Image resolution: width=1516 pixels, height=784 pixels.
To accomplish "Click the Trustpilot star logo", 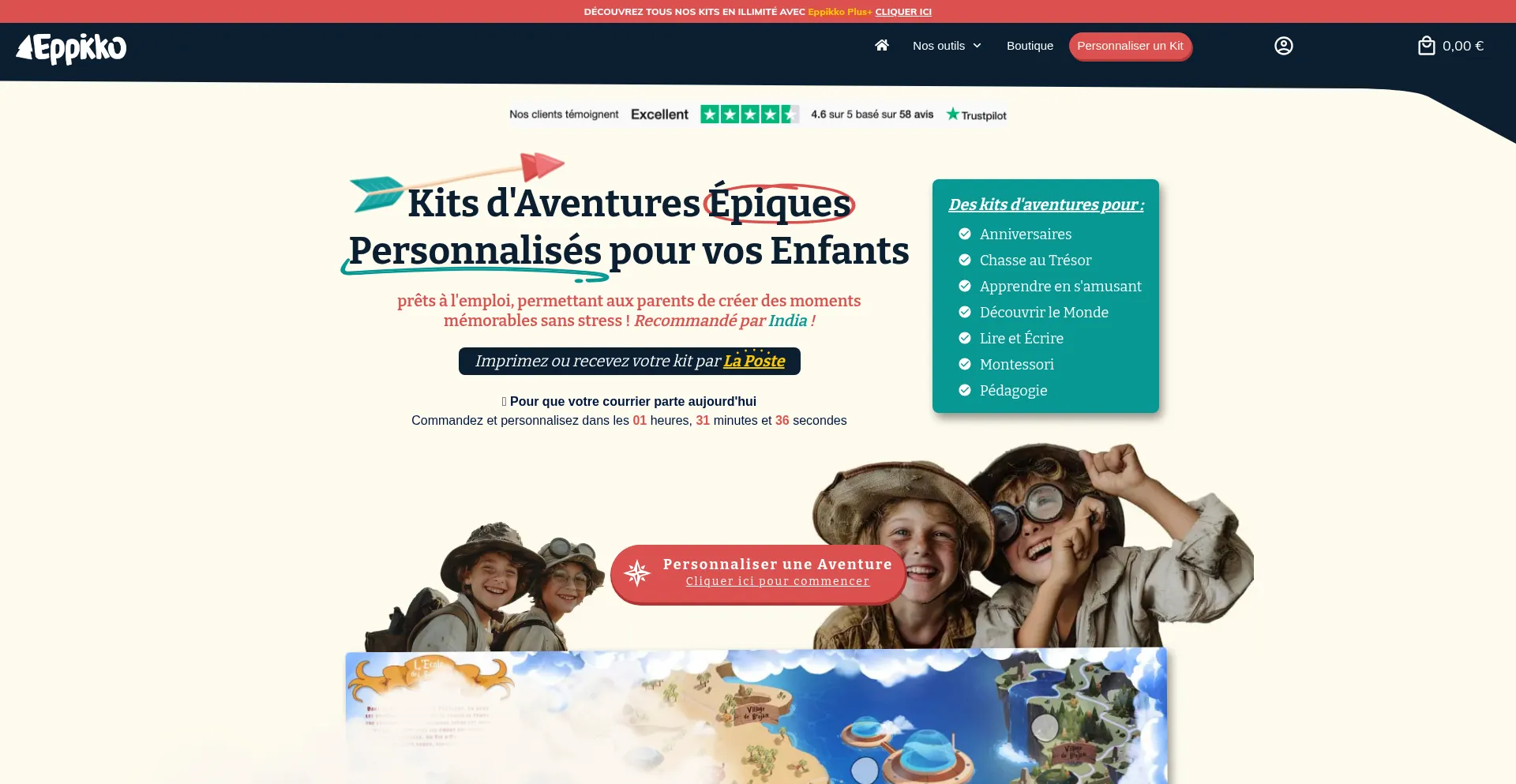I will point(977,114).
